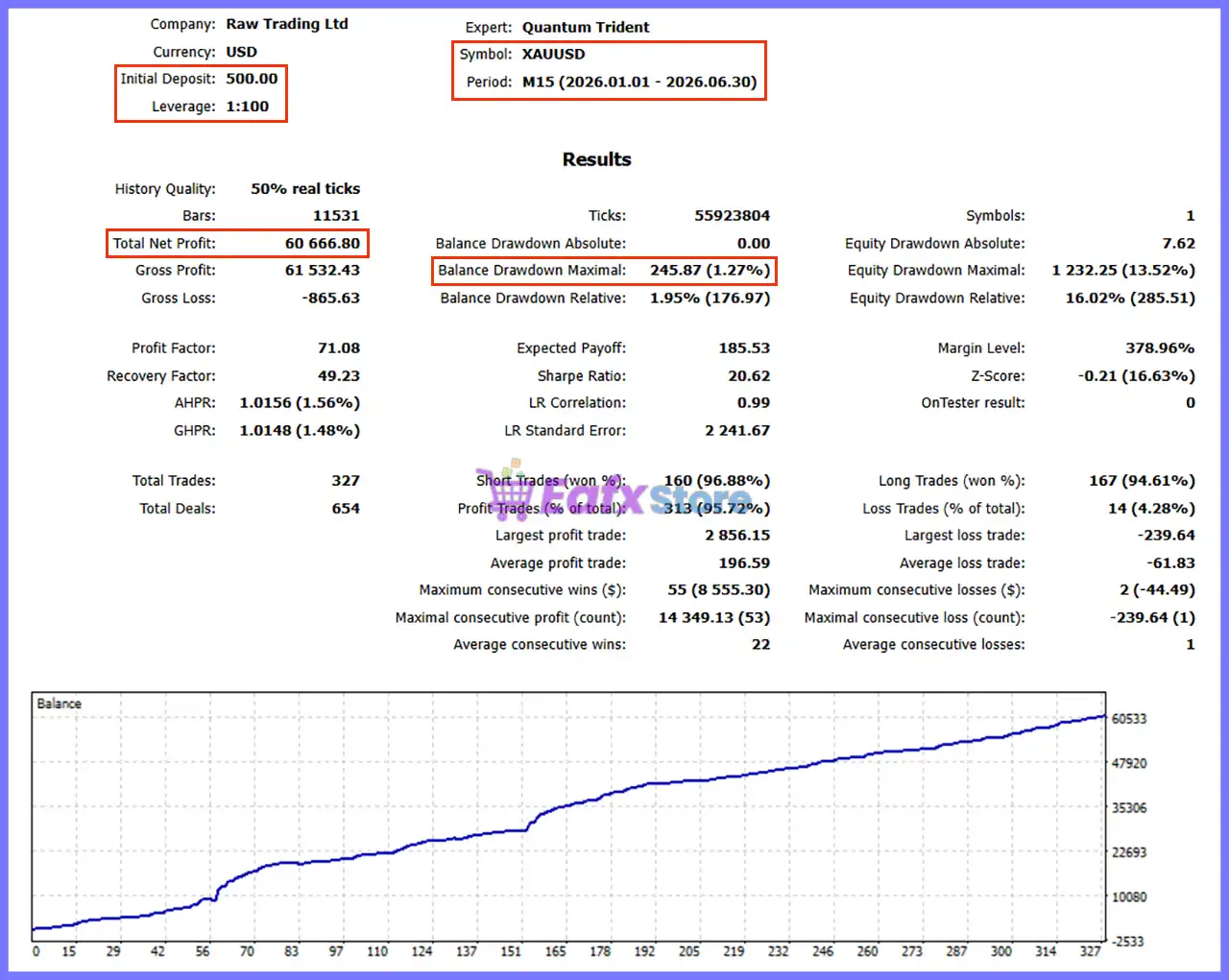The height and width of the screenshot is (980, 1229).
Task: Select Maximum consecutive wins value 55 (8 555.30)
Action: pyautogui.click(x=719, y=590)
